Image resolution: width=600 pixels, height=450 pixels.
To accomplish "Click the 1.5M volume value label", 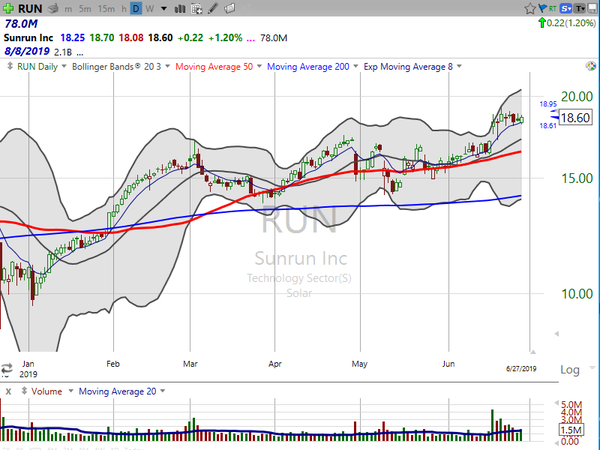I will pos(571,430).
